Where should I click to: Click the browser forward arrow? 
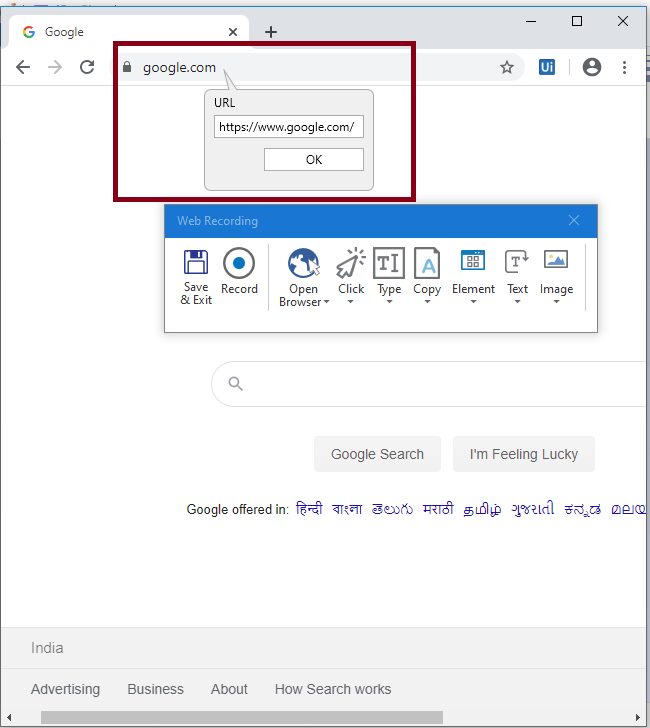[x=55, y=67]
